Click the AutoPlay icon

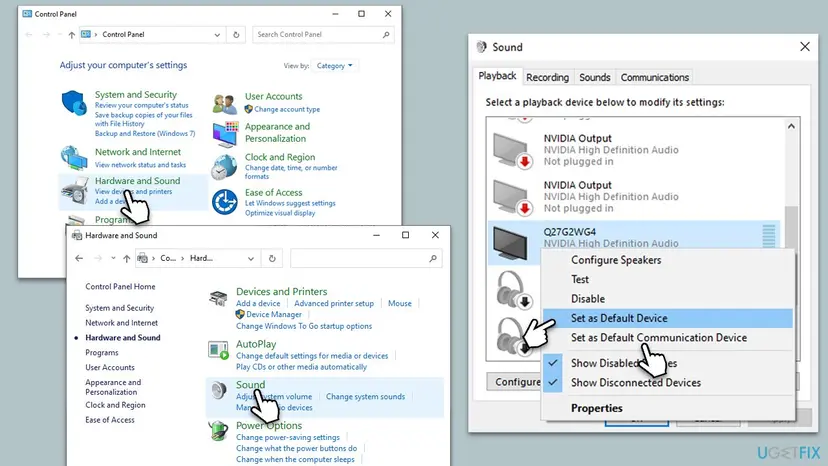(x=218, y=350)
